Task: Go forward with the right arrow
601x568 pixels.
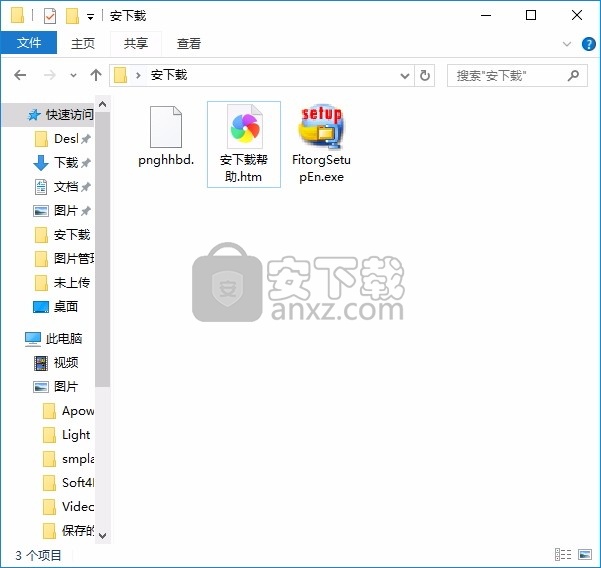Action: [x=50, y=75]
